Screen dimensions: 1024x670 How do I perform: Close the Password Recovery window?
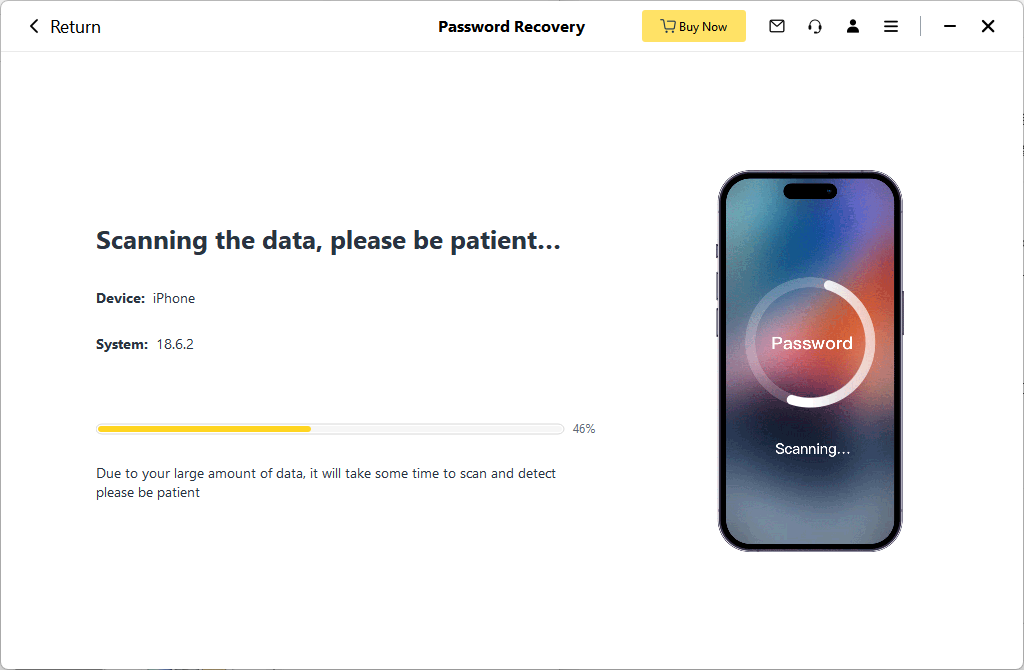coord(988,27)
